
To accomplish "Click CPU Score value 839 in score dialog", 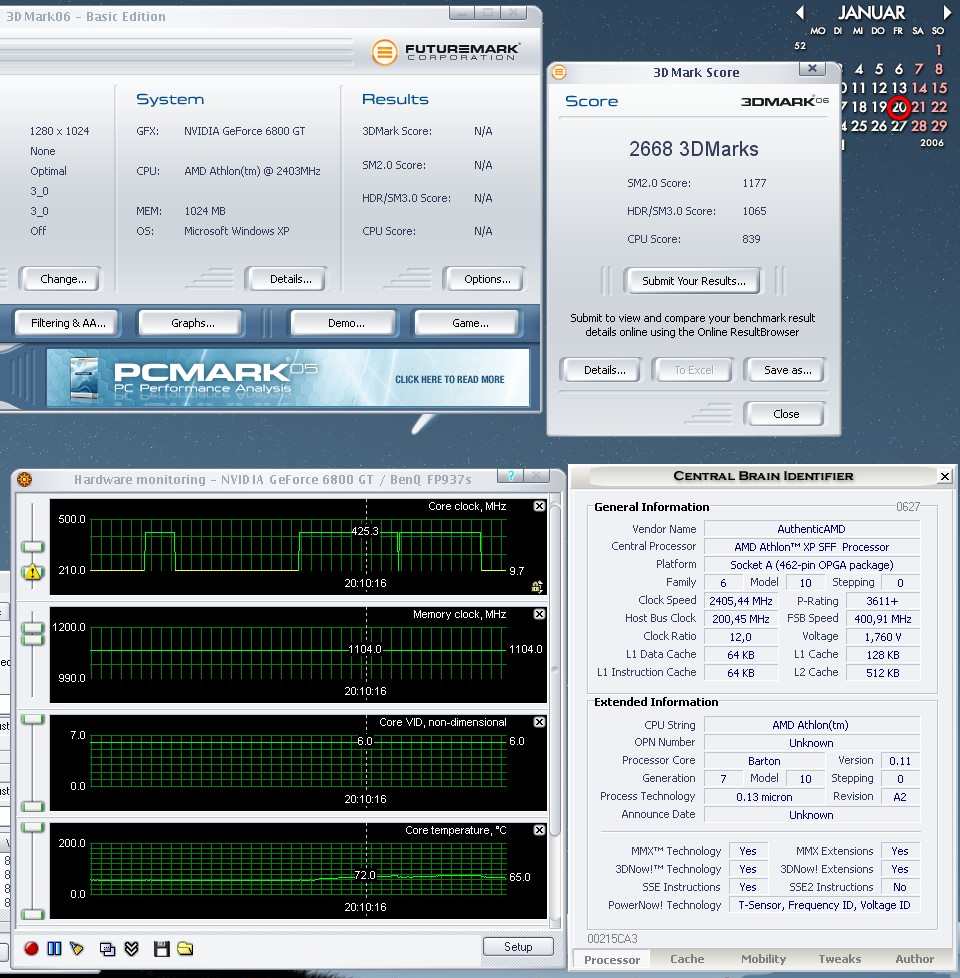I will point(751,239).
